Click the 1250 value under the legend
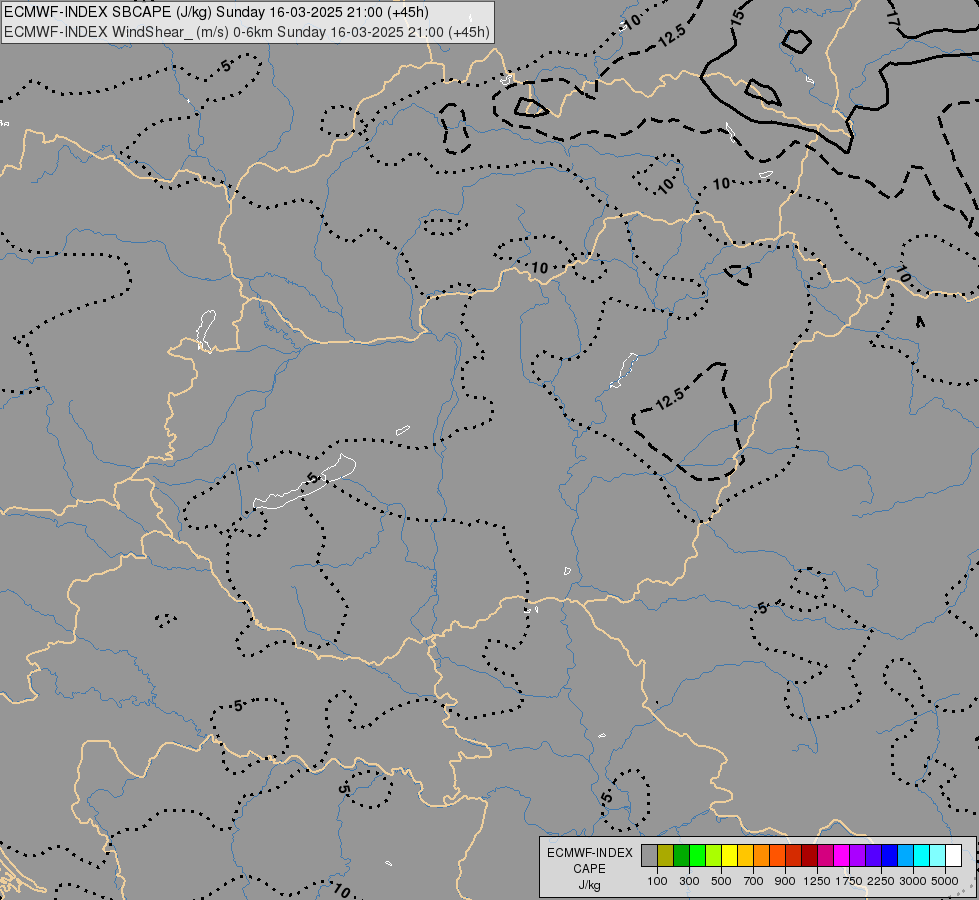 point(817,881)
